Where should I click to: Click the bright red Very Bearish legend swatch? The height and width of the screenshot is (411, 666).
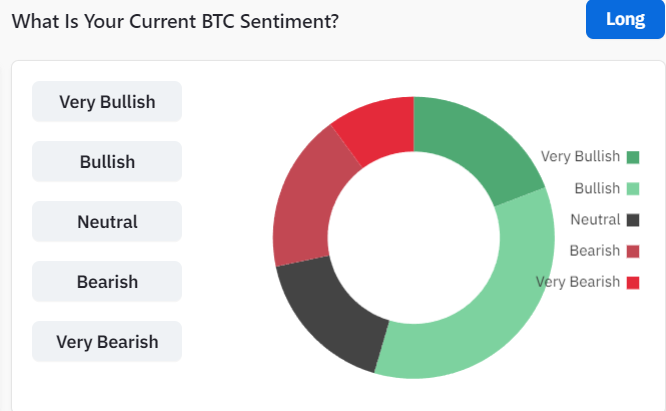633,282
